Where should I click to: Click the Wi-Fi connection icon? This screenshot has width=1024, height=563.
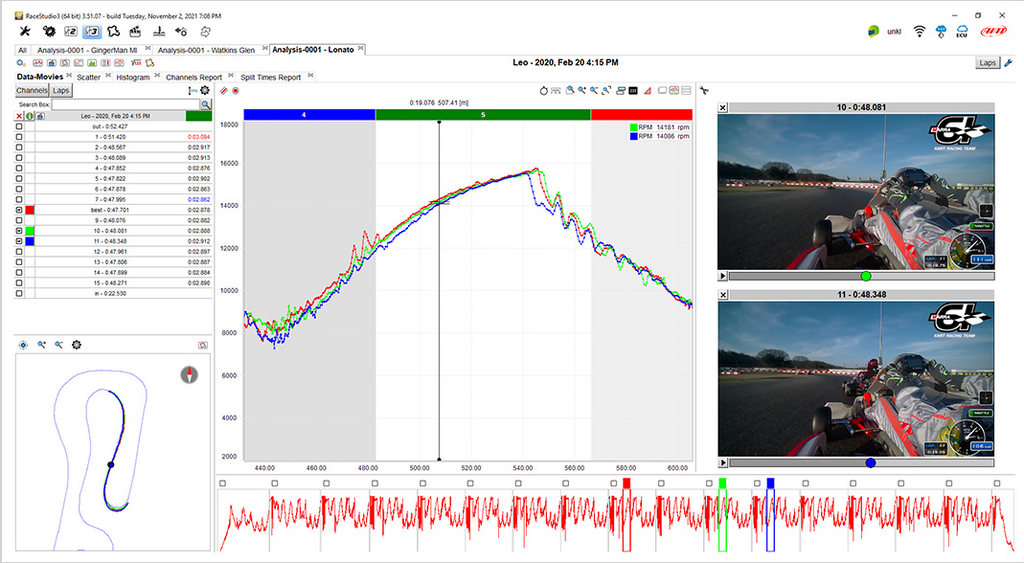919,31
